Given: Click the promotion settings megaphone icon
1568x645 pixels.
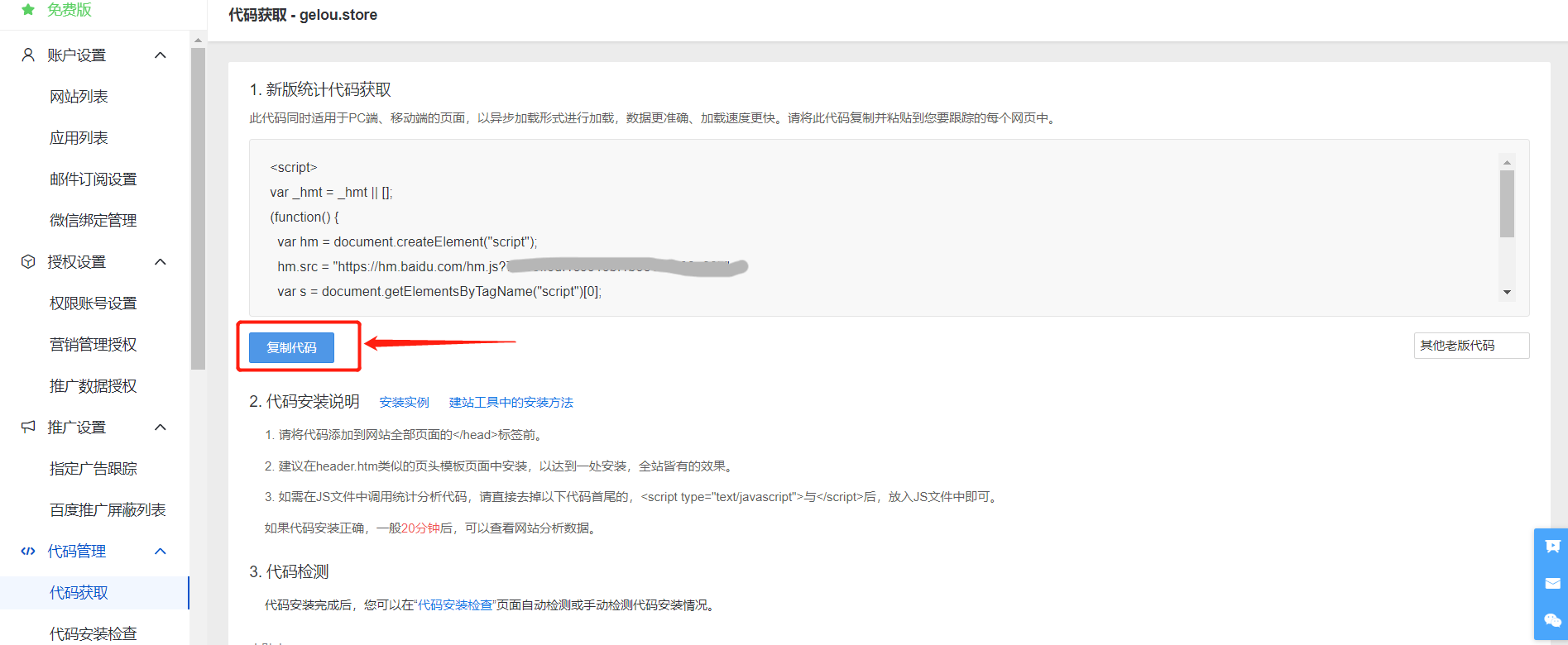Looking at the screenshot, I should point(28,427).
